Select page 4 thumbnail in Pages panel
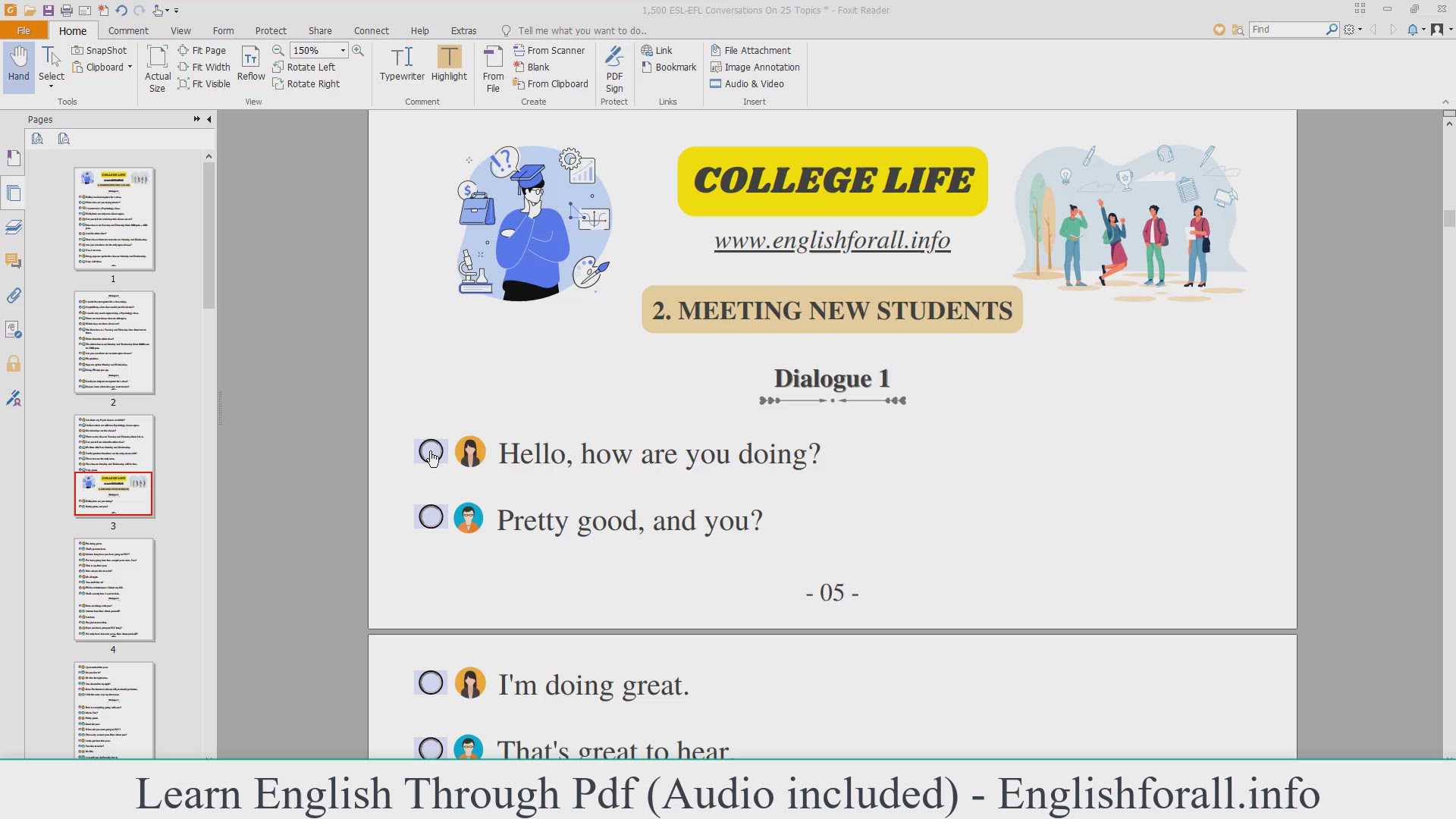Screen dimensions: 1456x819 tap(114, 590)
